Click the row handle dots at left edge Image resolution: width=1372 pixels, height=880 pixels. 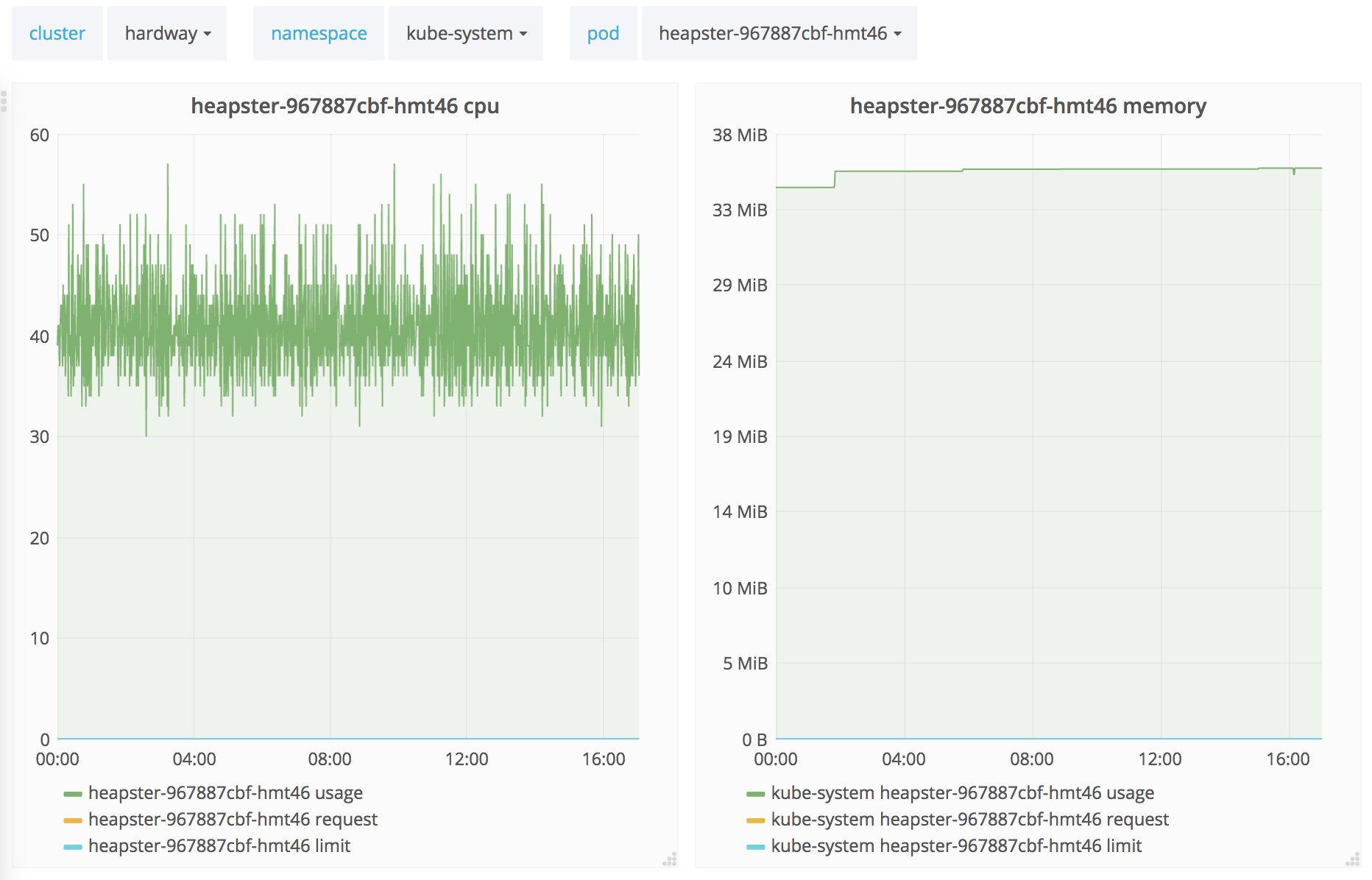(4, 101)
